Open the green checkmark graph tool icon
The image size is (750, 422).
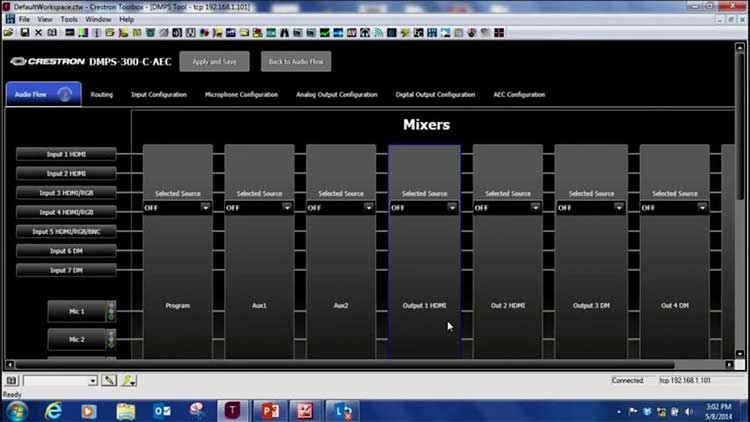[325, 33]
